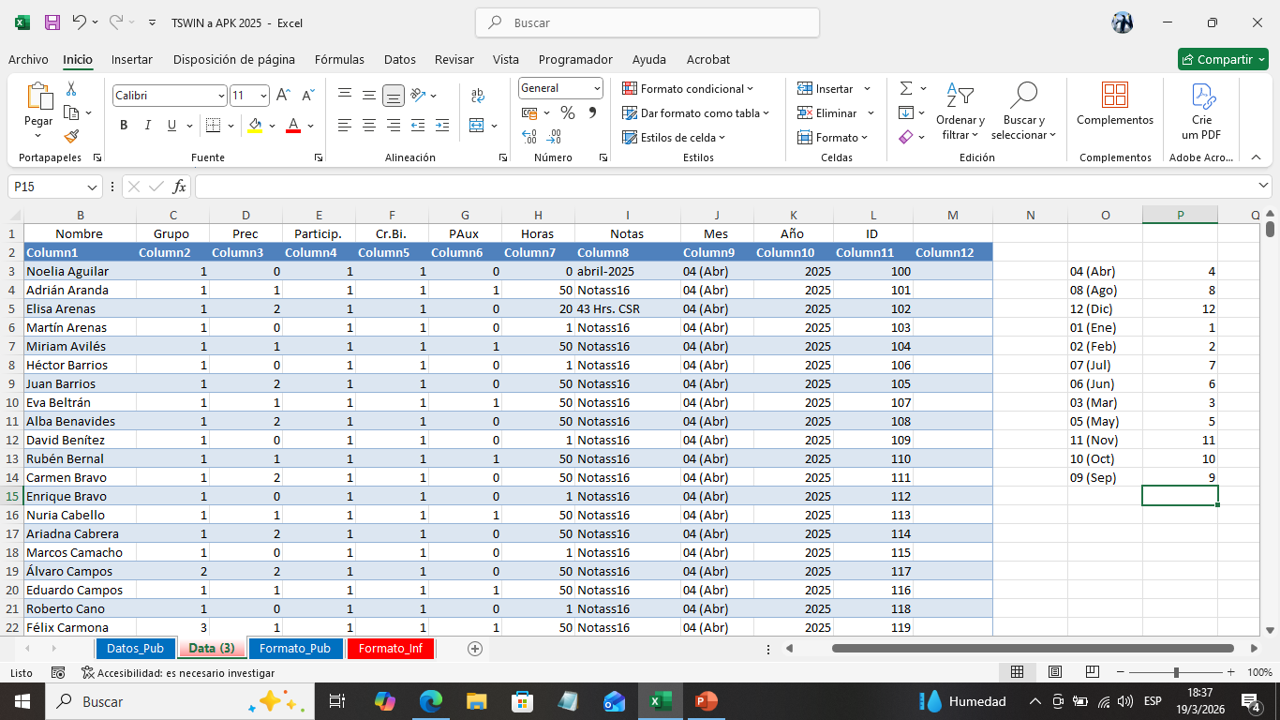Apply the red font color swatch
Screen dimensions: 1280x720
tap(293, 125)
